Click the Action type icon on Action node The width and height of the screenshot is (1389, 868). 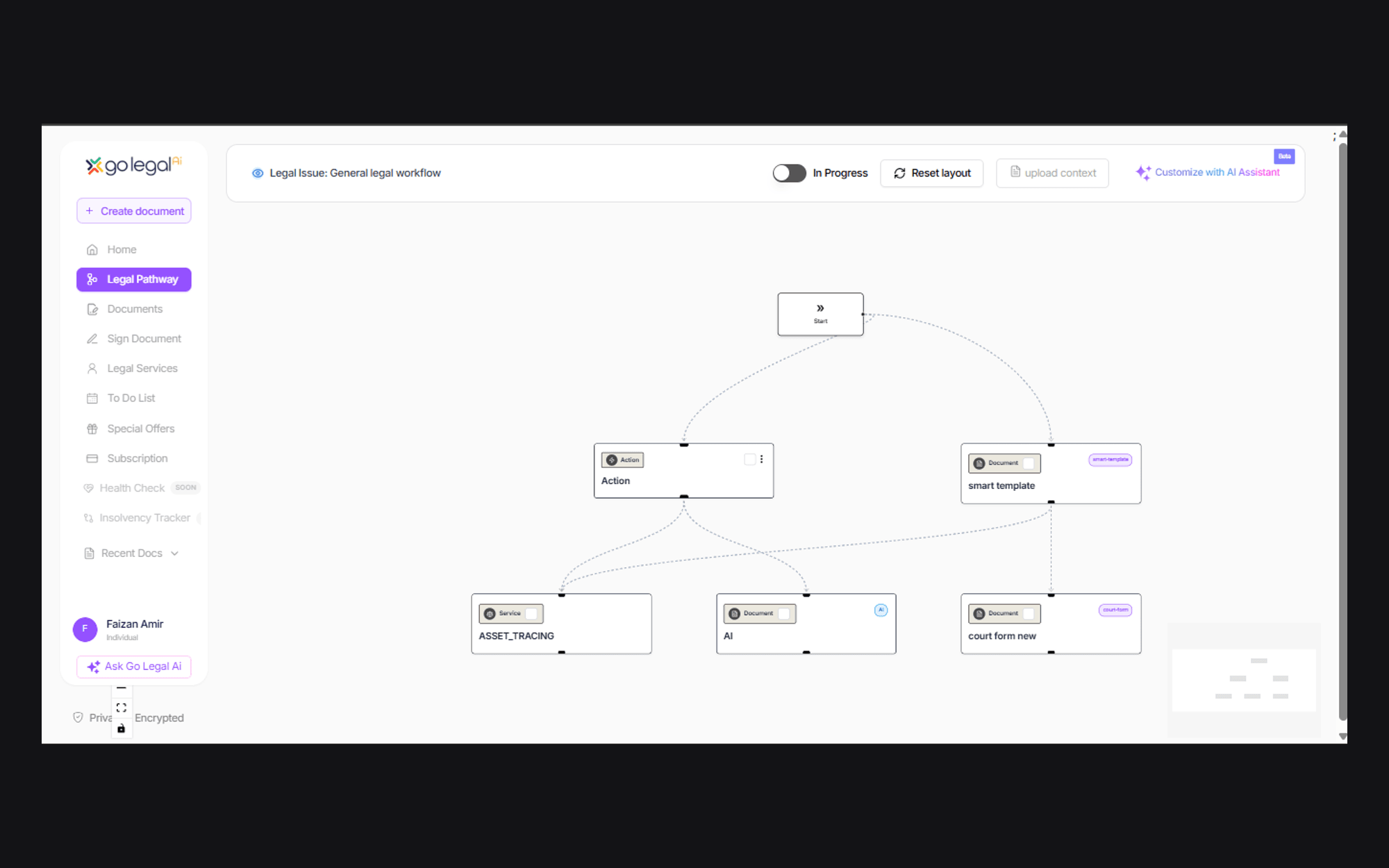click(x=612, y=460)
